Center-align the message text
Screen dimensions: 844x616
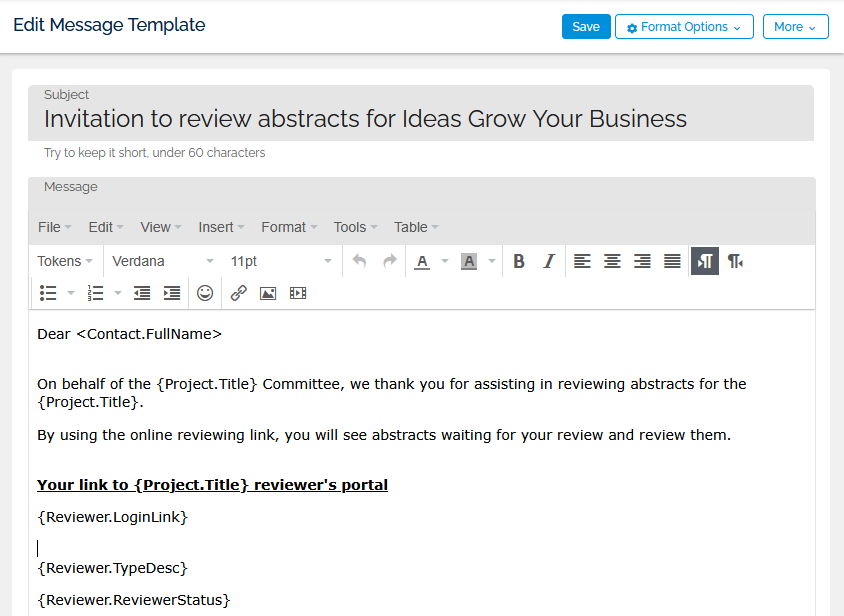[612, 261]
